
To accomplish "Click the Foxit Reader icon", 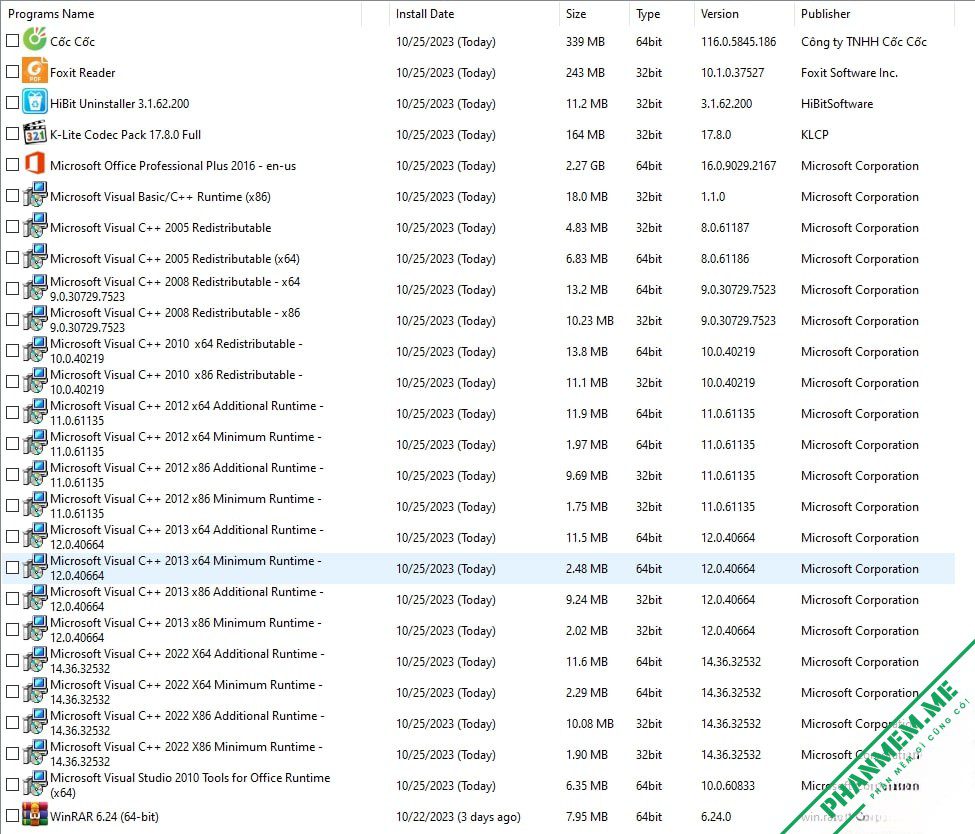I will 35,71.
